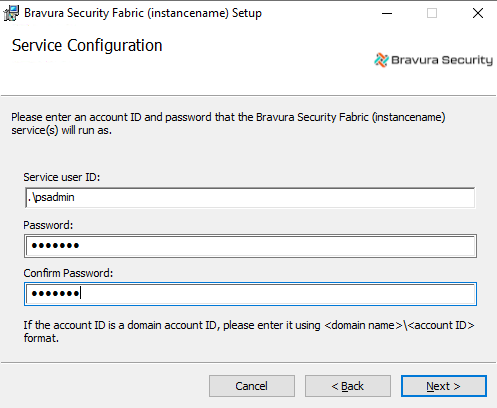This screenshot has height=408, width=497.
Task: Focus the Service user ID field
Action: click(x=250, y=198)
